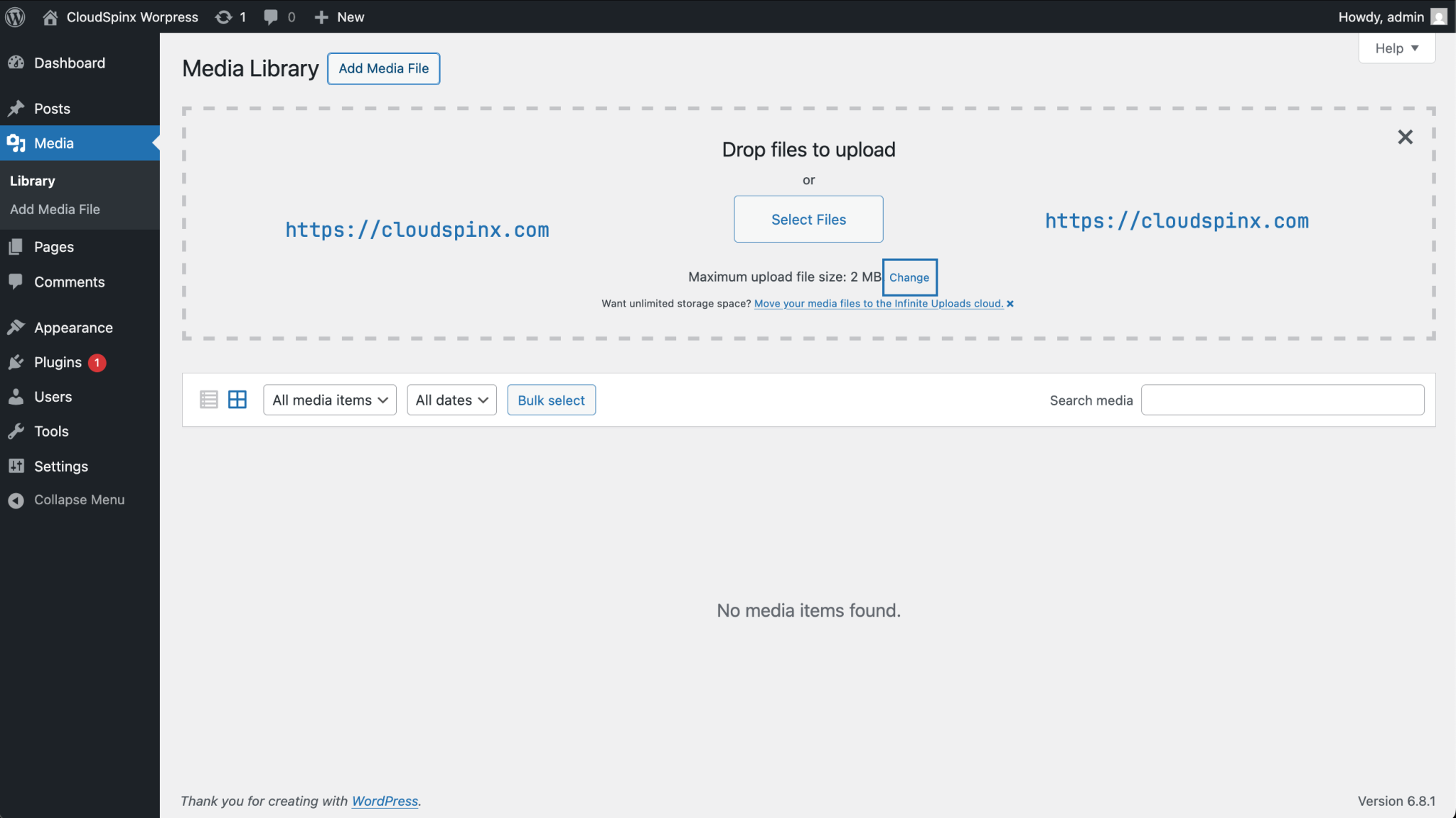Open Settings from the sidebar icon

click(17, 466)
